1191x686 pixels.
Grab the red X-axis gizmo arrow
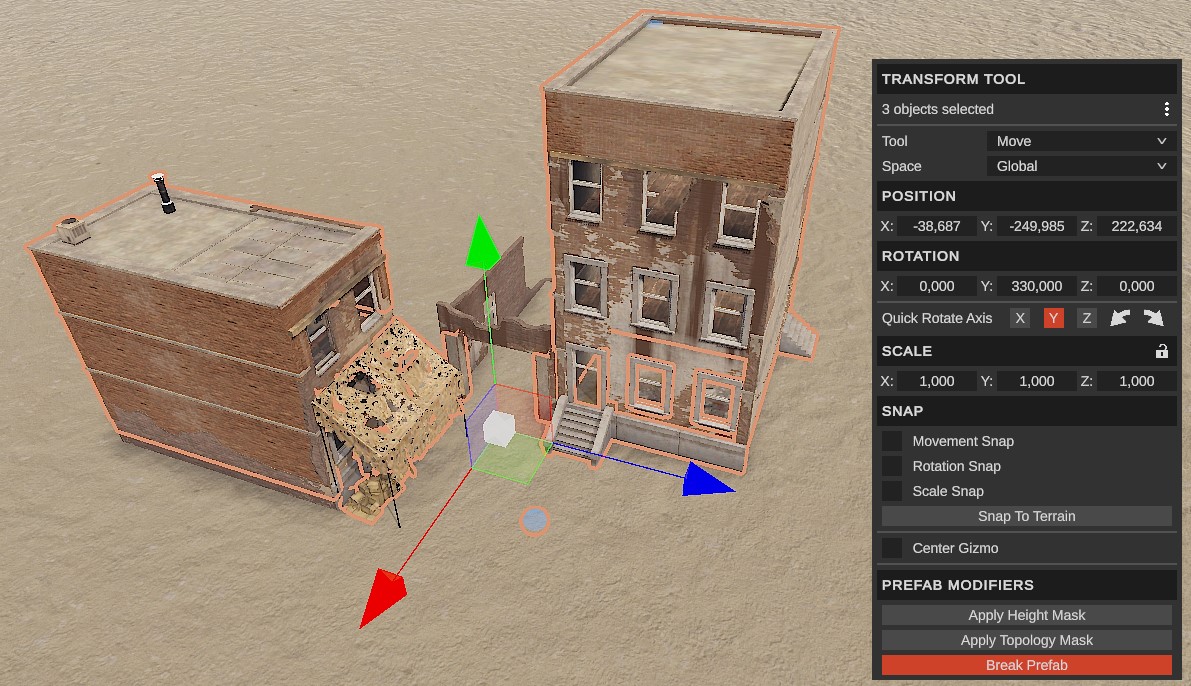point(382,597)
